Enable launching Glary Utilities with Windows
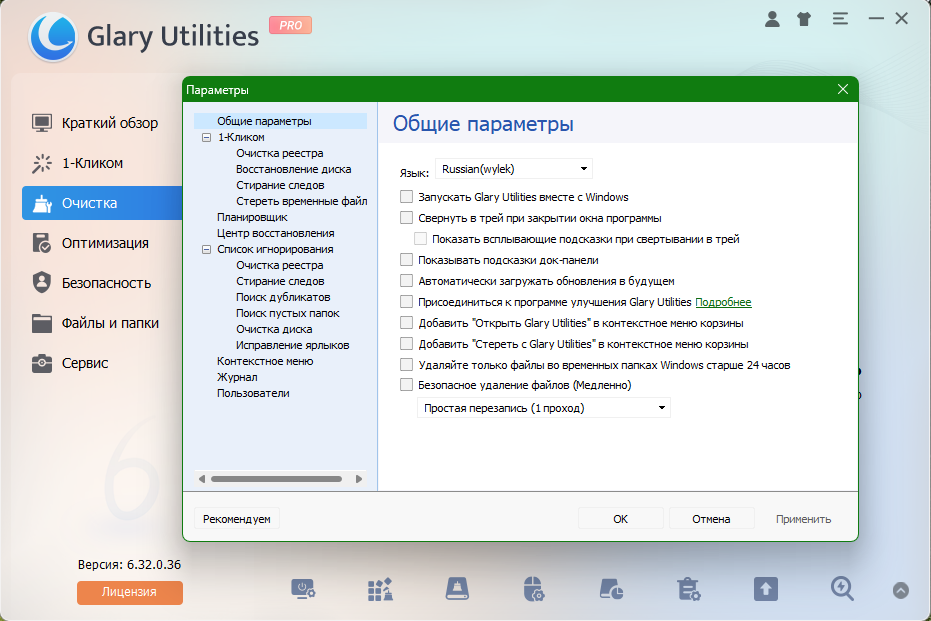Image resolution: width=931 pixels, height=621 pixels. 406,197
